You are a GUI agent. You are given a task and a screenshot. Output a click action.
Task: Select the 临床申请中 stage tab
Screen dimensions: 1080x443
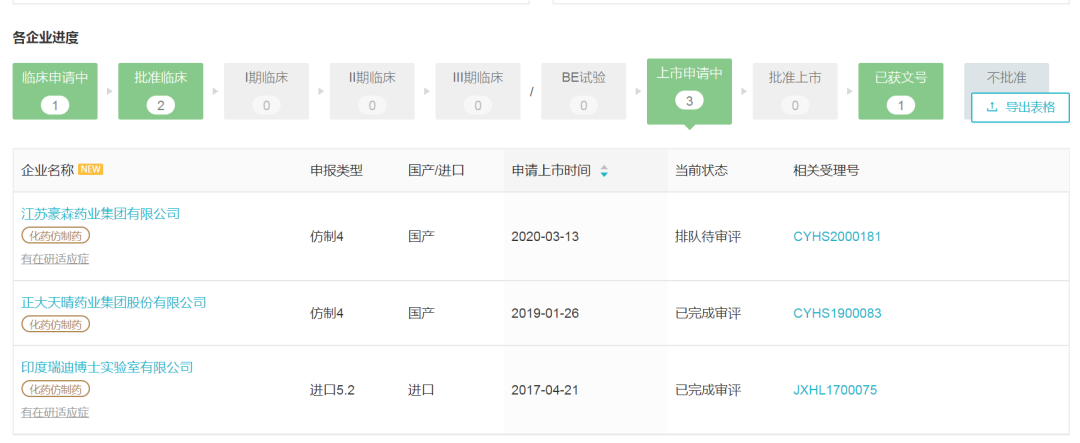55,91
